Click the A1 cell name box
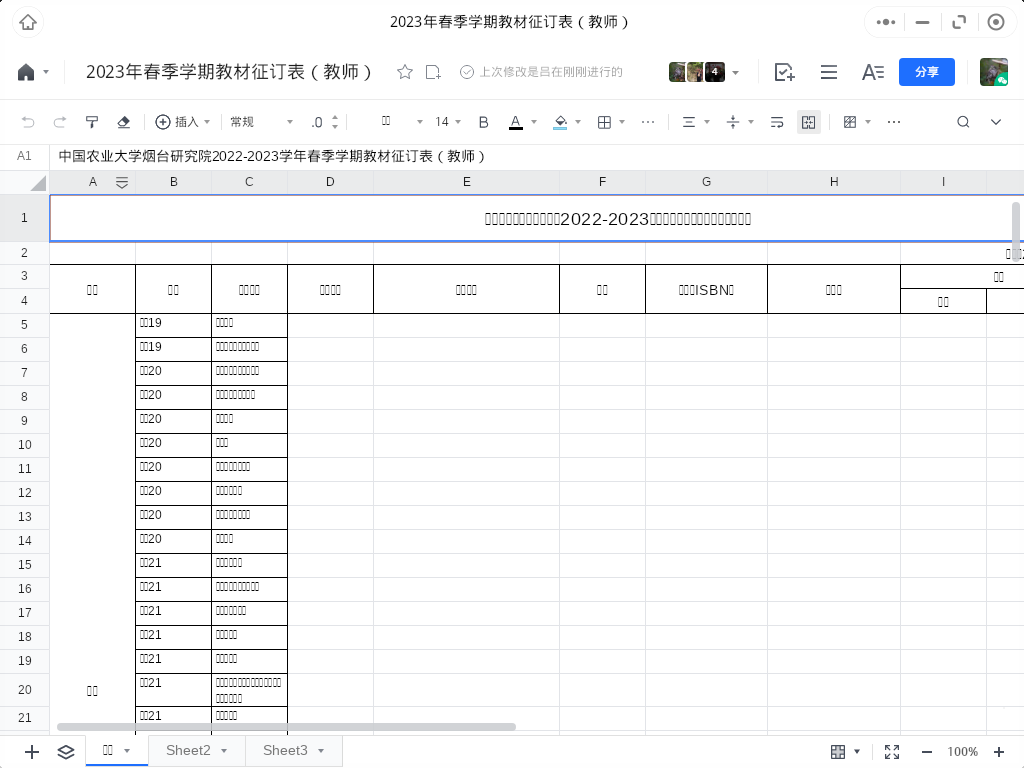This screenshot has width=1024, height=768. (x=24, y=156)
